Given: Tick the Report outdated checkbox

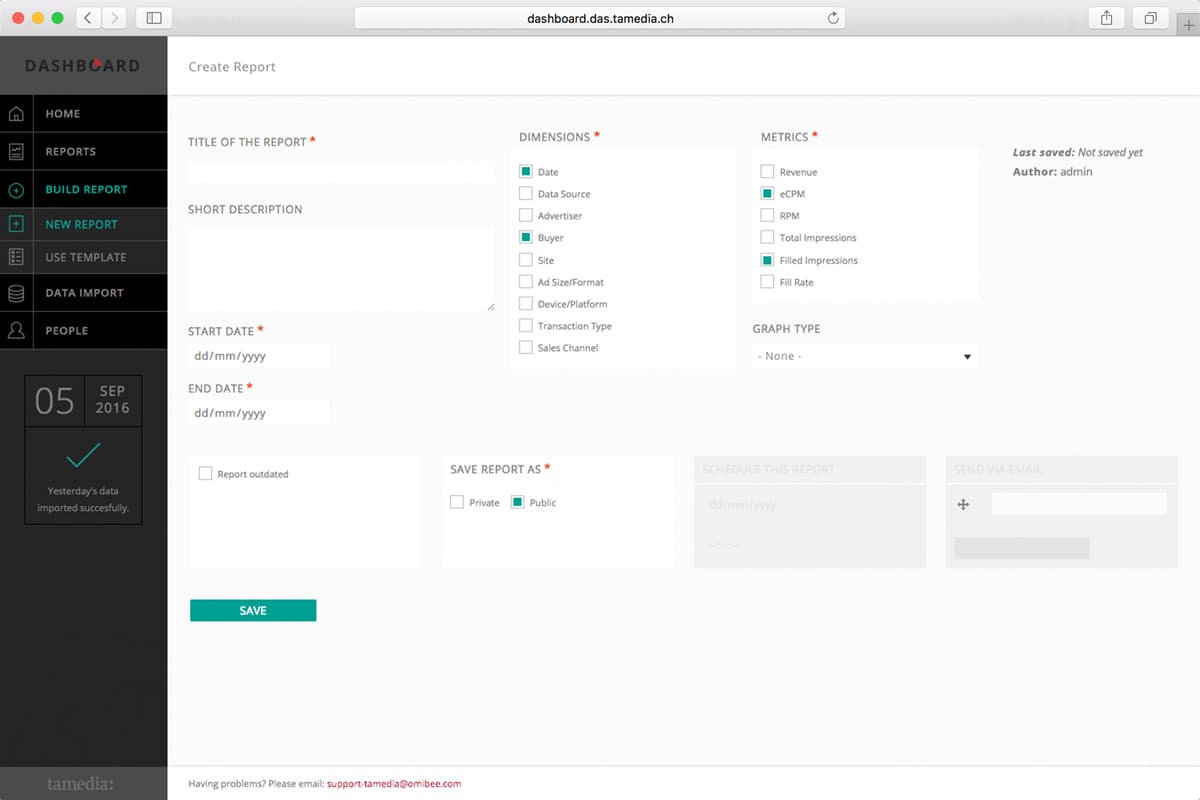Looking at the screenshot, I should click(206, 474).
